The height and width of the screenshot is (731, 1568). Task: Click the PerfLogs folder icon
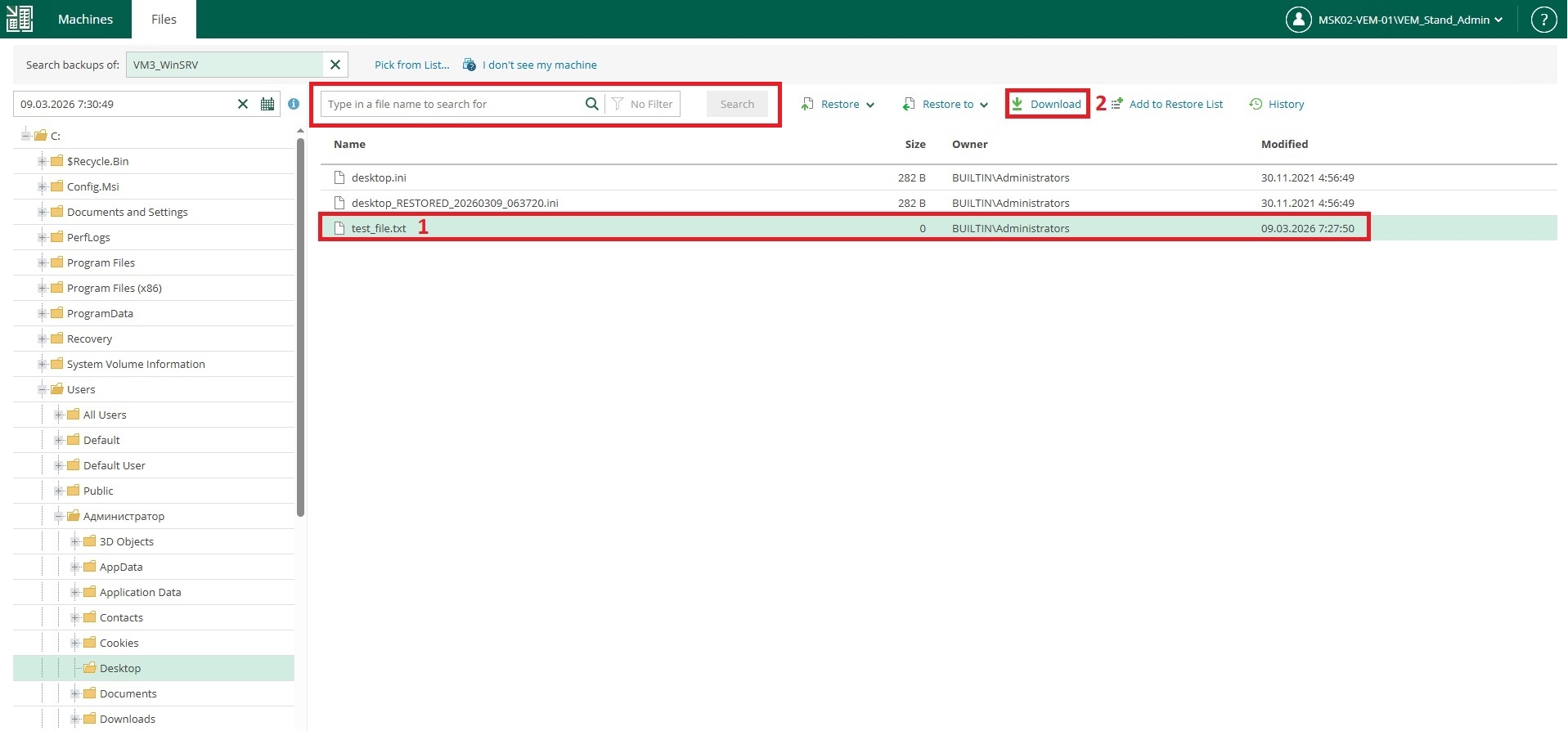tap(57, 237)
